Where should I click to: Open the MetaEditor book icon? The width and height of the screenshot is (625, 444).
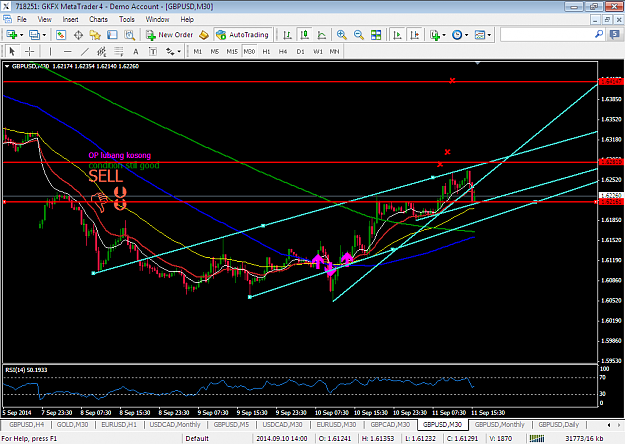(204, 35)
